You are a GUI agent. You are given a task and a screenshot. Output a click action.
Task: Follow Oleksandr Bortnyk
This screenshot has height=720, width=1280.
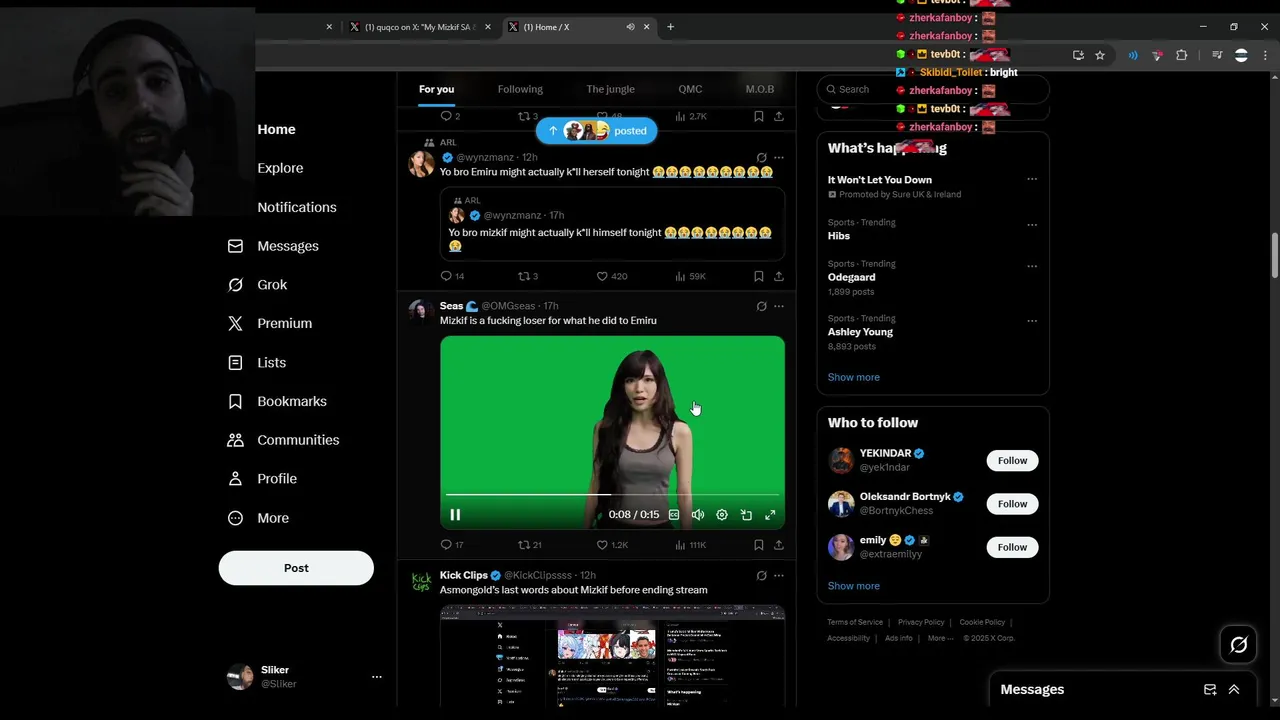[x=1012, y=504]
